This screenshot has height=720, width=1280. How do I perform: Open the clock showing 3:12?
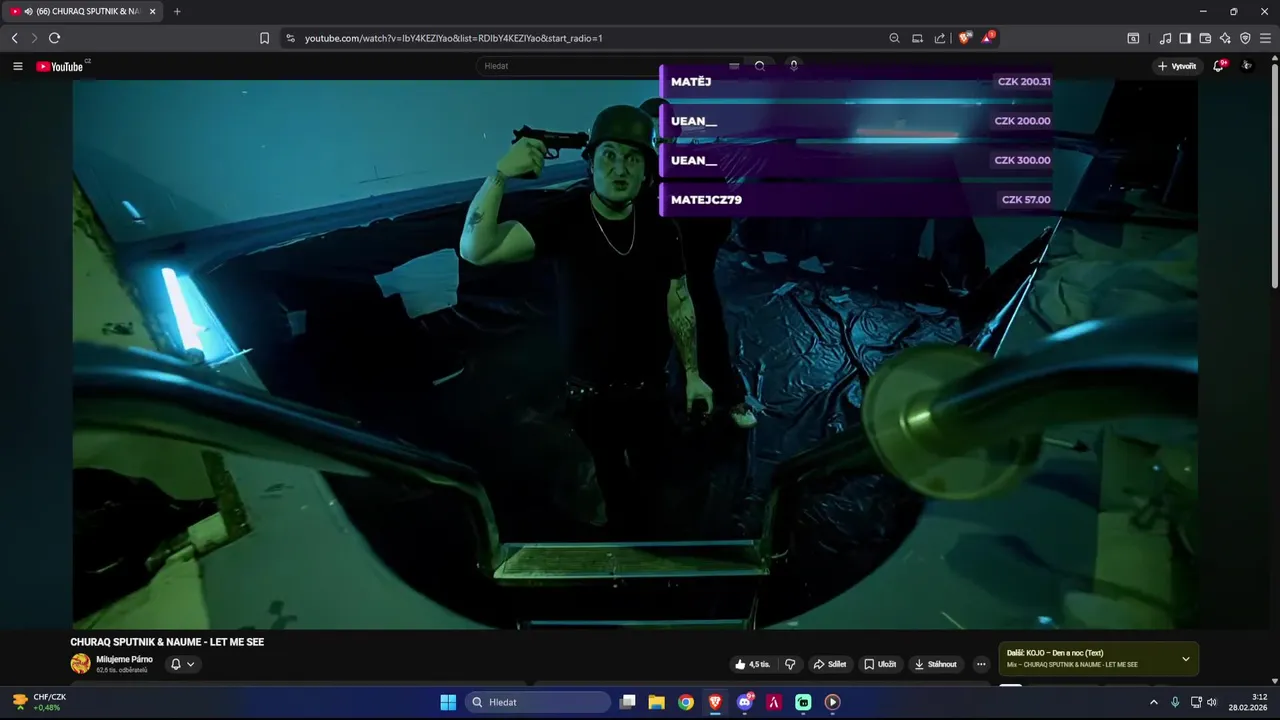tap(1247, 702)
